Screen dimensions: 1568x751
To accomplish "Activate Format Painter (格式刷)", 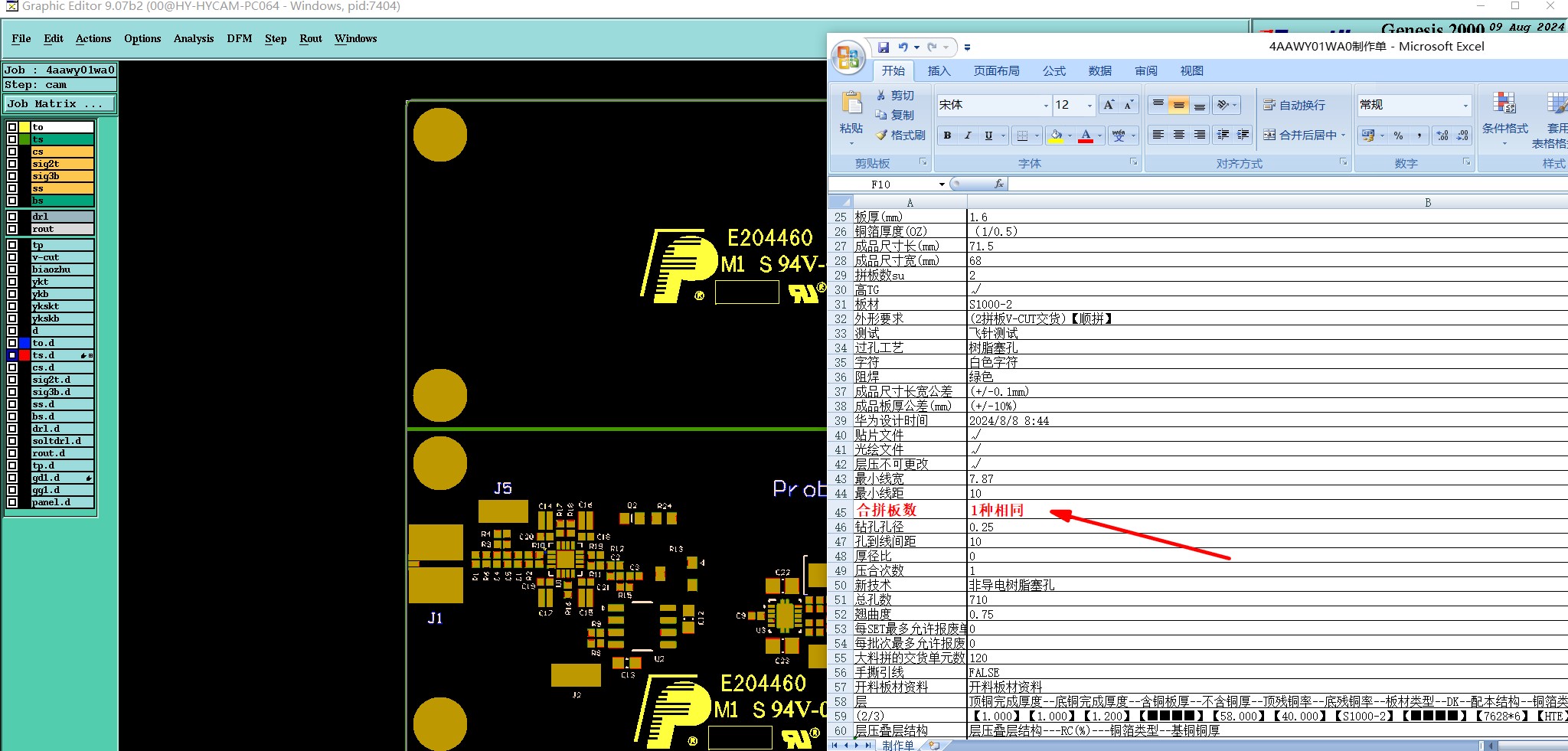I will [900, 135].
